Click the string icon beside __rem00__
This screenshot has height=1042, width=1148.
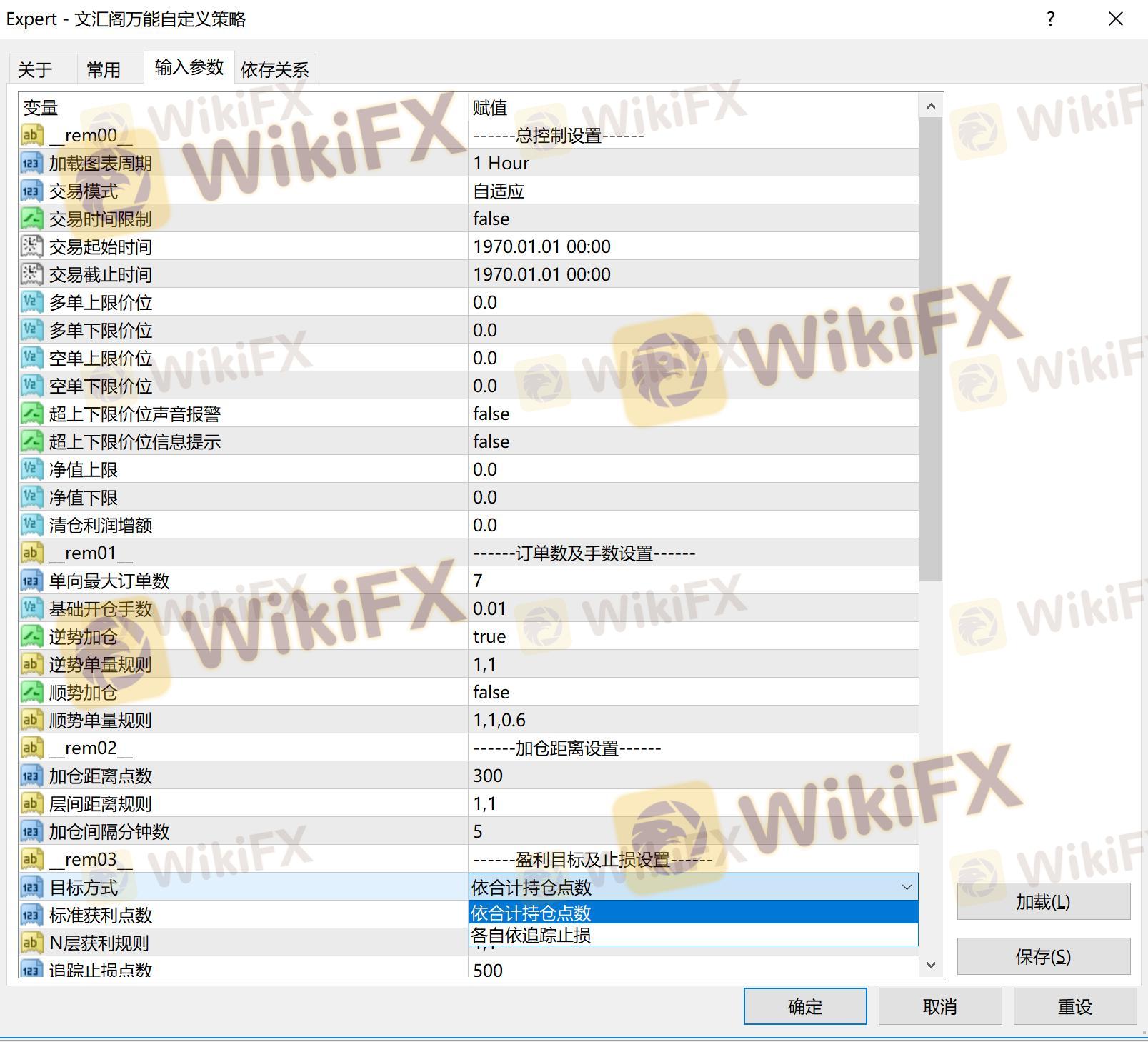(x=31, y=135)
